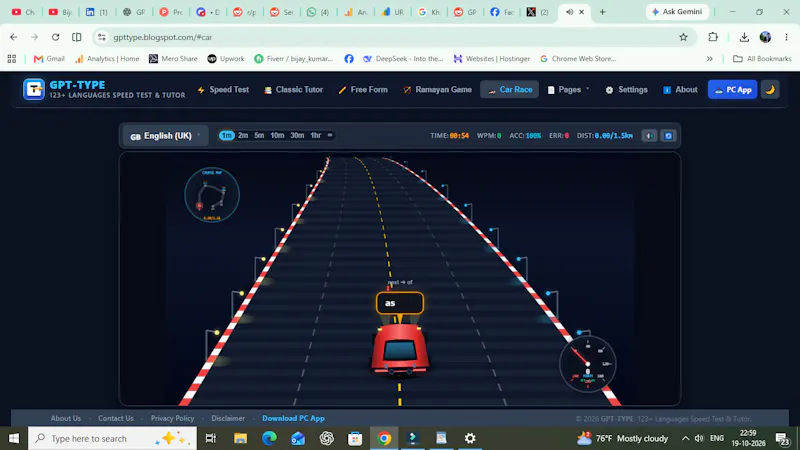Click the GPT-TYPE logo icon
Screen dimensions: 800x450
point(34,89)
